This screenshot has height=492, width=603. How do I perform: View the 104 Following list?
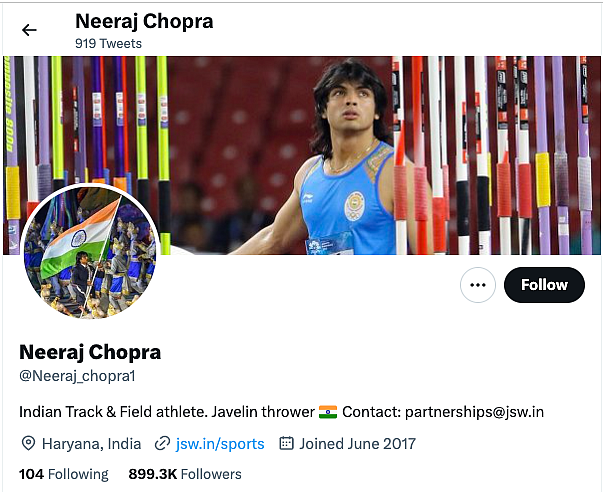(64, 474)
